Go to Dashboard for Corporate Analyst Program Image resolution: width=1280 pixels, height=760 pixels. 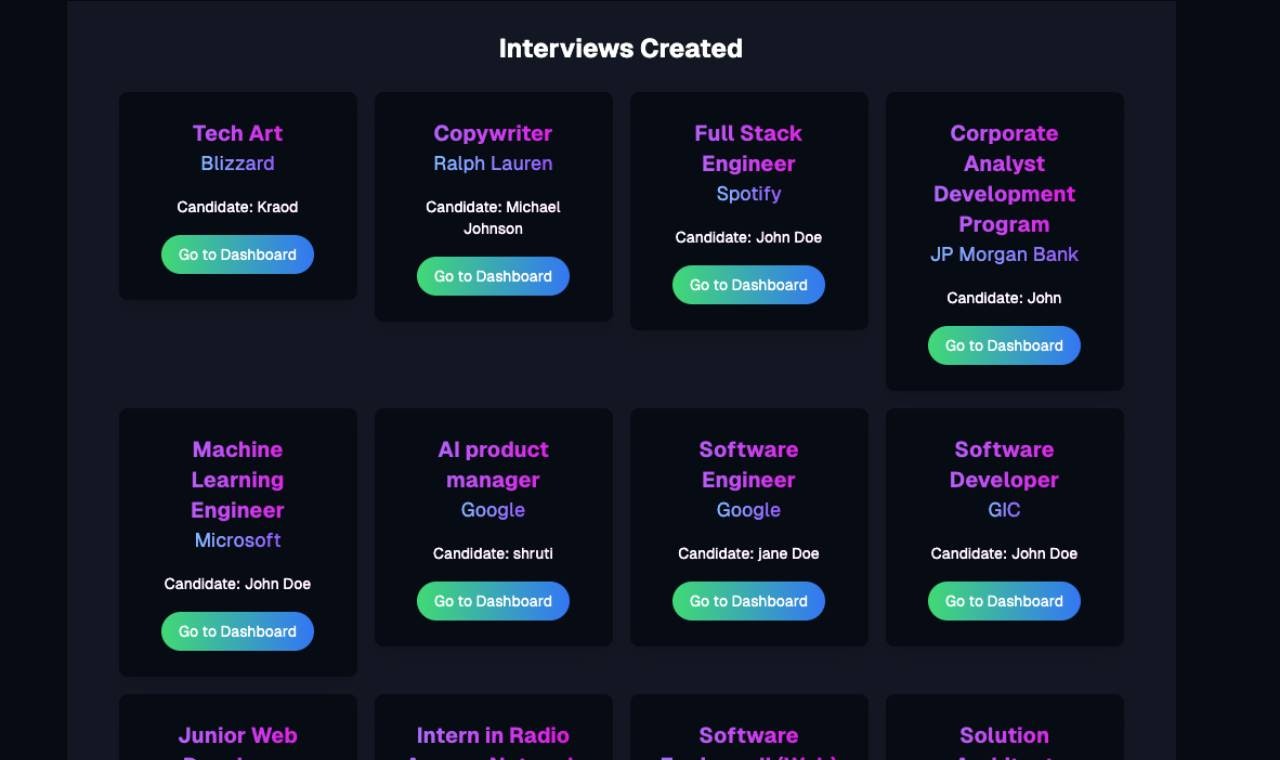1004,345
